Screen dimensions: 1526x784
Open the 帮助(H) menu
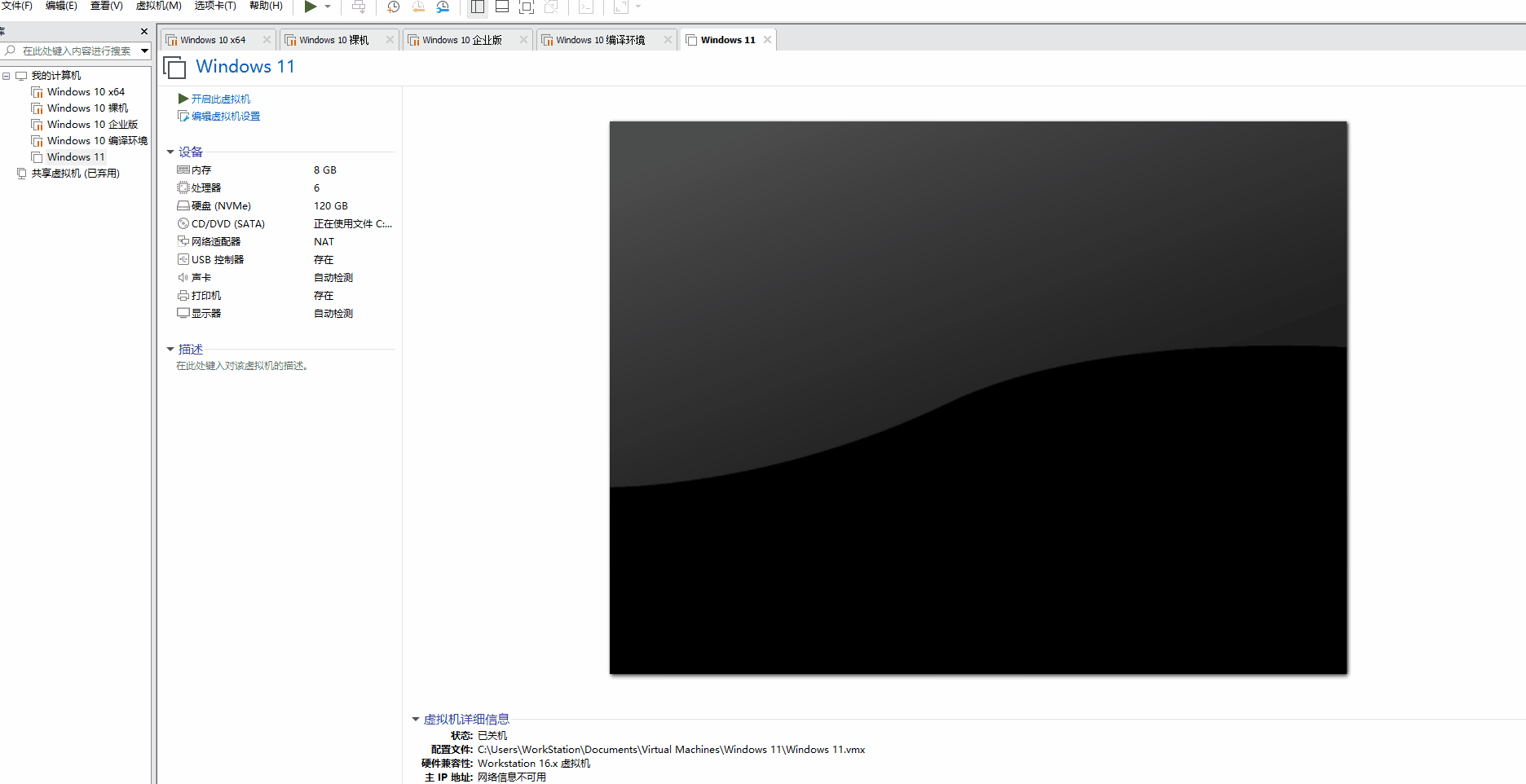click(266, 6)
